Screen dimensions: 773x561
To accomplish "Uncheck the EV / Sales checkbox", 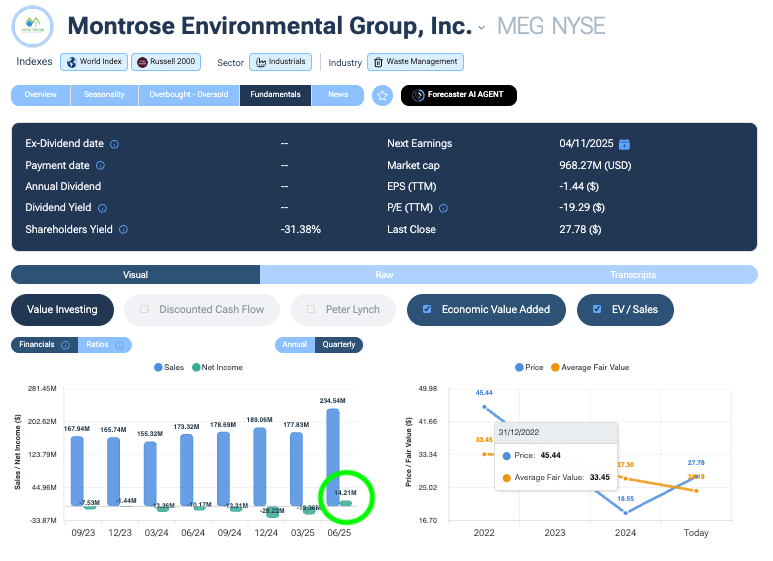I will point(597,309).
